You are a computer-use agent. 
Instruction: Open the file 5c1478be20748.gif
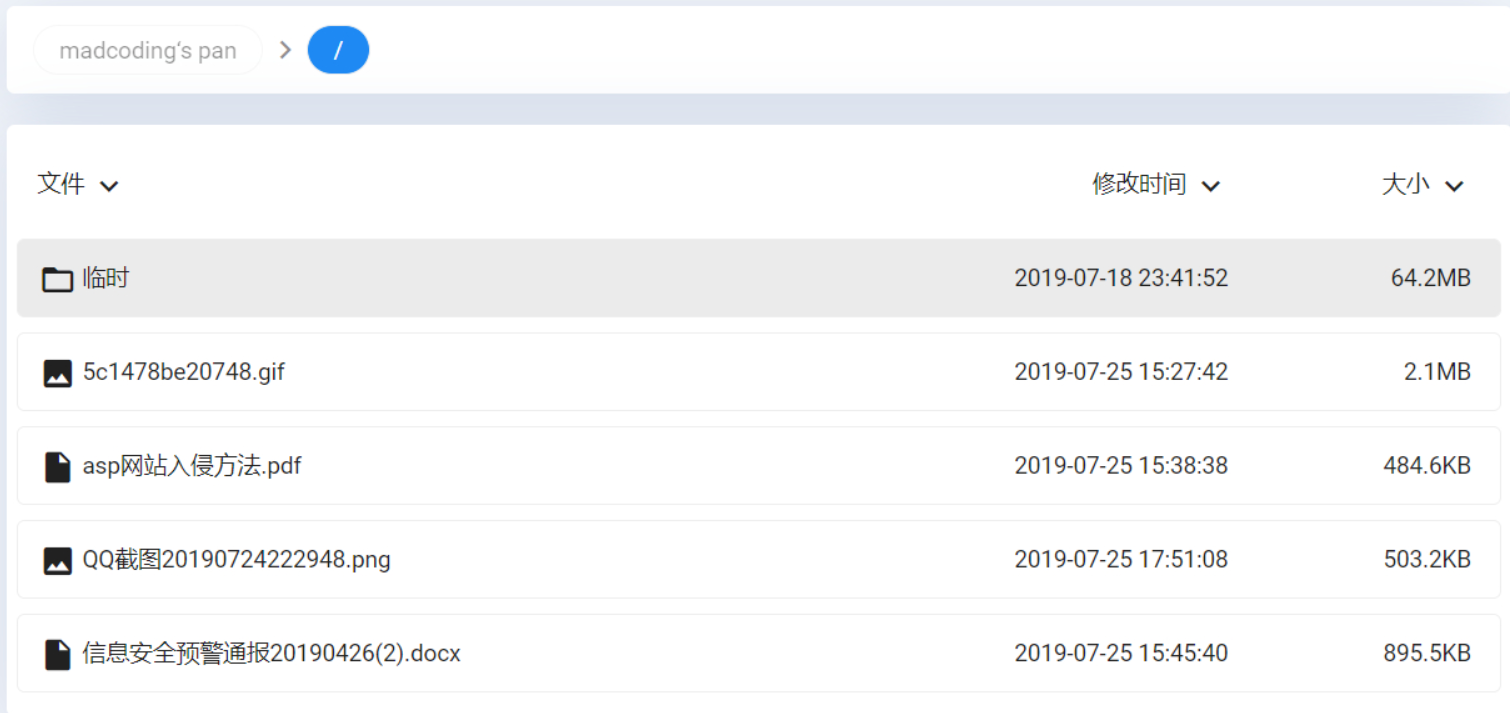coord(184,372)
